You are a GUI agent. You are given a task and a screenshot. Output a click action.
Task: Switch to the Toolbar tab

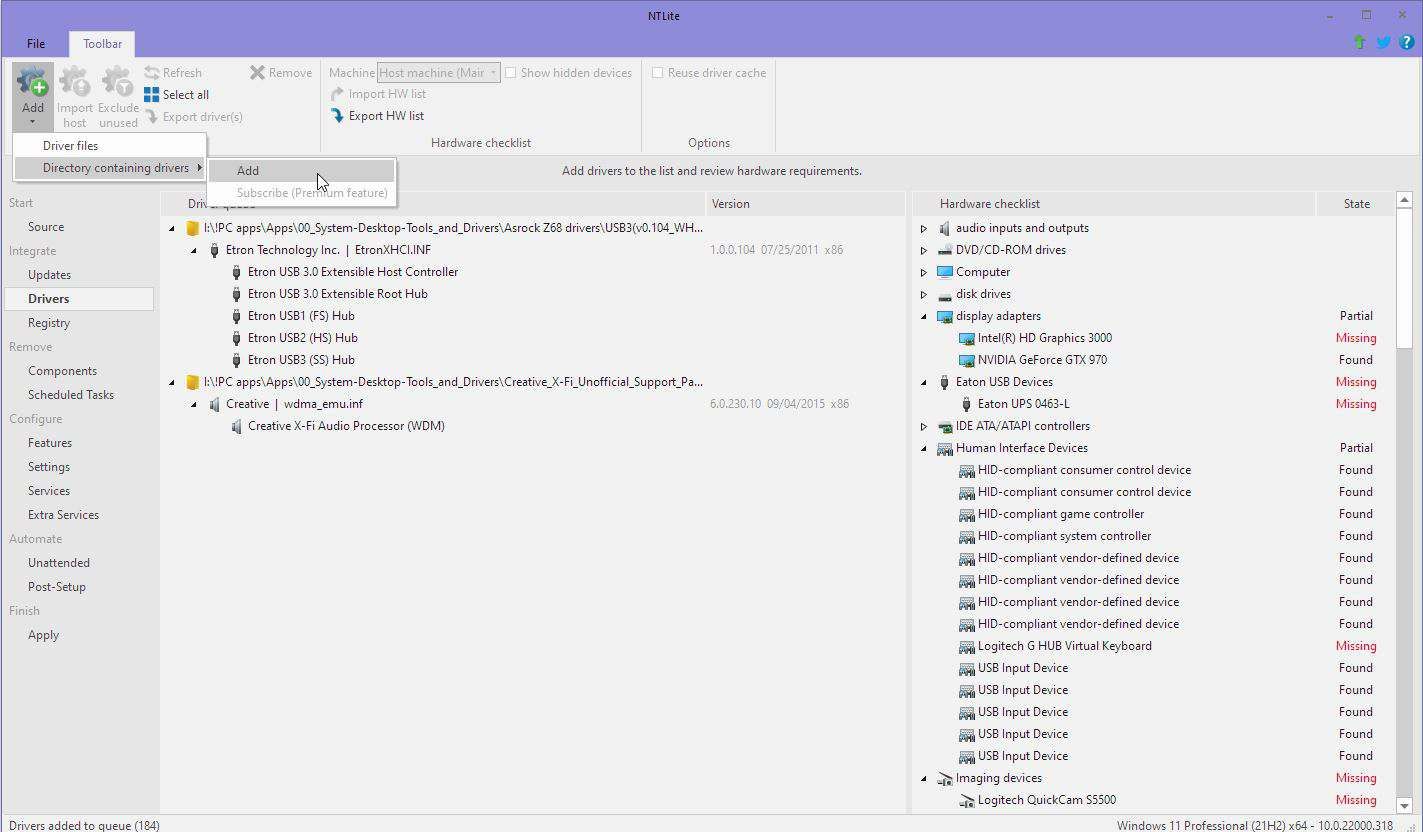(102, 44)
